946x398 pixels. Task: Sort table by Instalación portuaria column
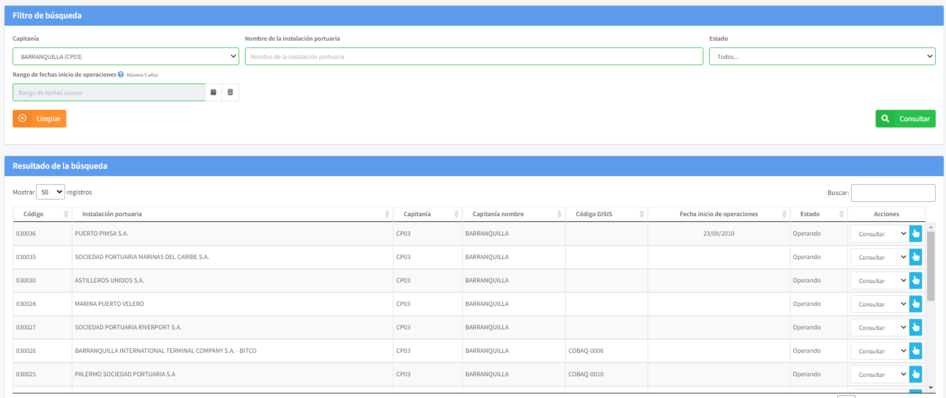coord(232,214)
